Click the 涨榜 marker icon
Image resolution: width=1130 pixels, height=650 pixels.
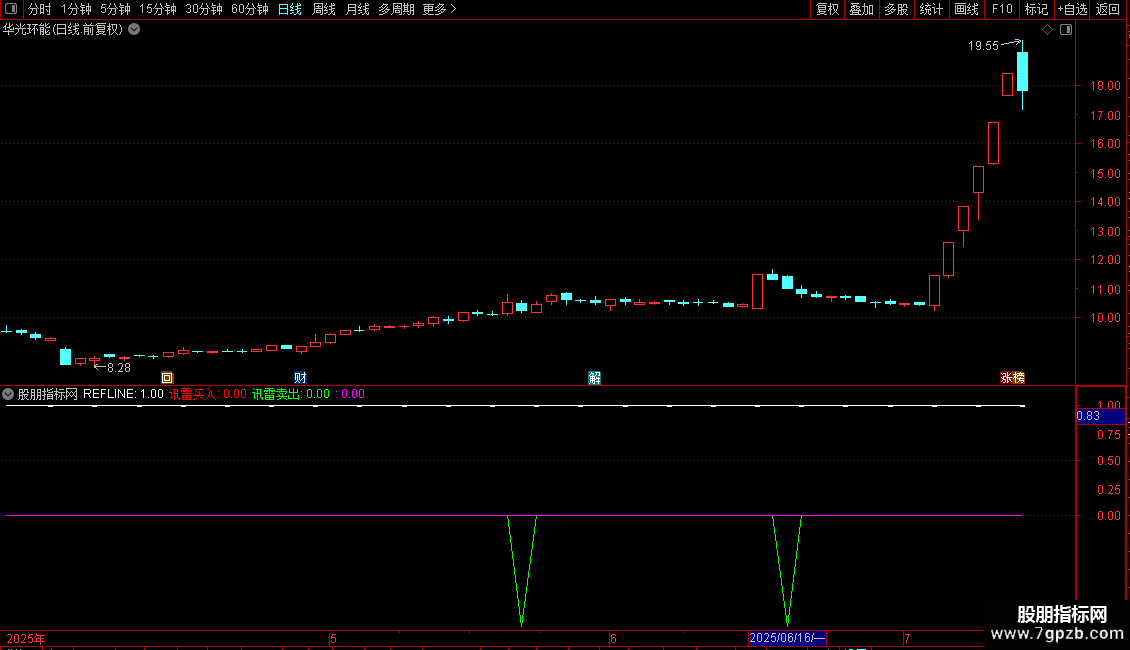click(x=1012, y=378)
